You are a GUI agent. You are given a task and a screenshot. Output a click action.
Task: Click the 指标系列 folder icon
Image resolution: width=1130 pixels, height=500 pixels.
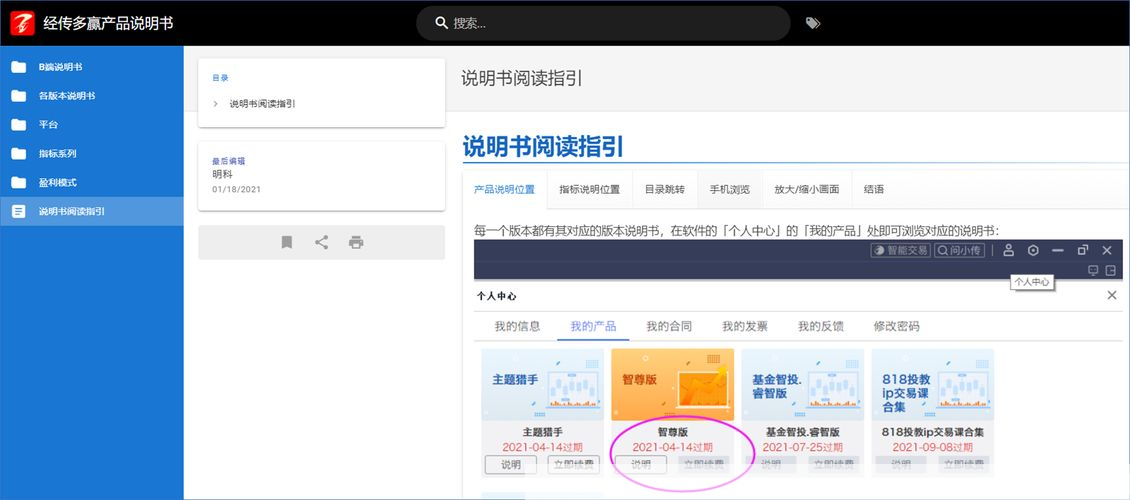click(19, 153)
